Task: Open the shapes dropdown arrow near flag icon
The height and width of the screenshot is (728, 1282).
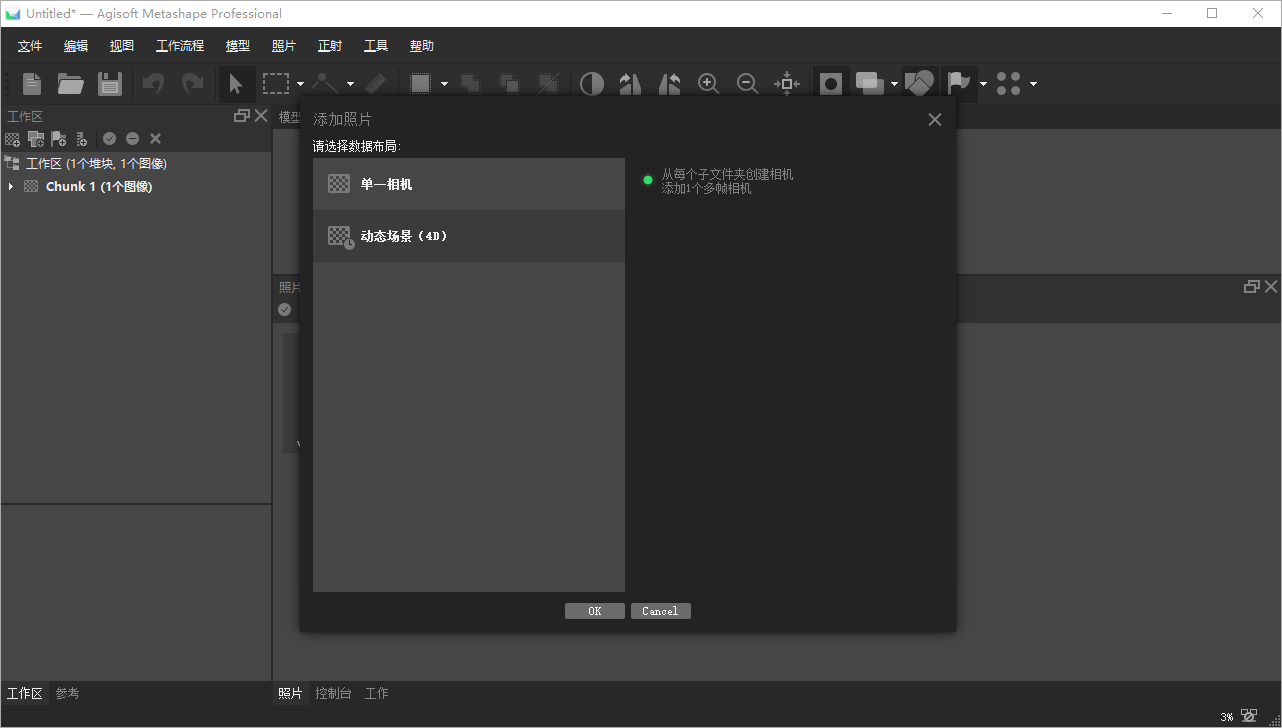Action: click(x=983, y=83)
